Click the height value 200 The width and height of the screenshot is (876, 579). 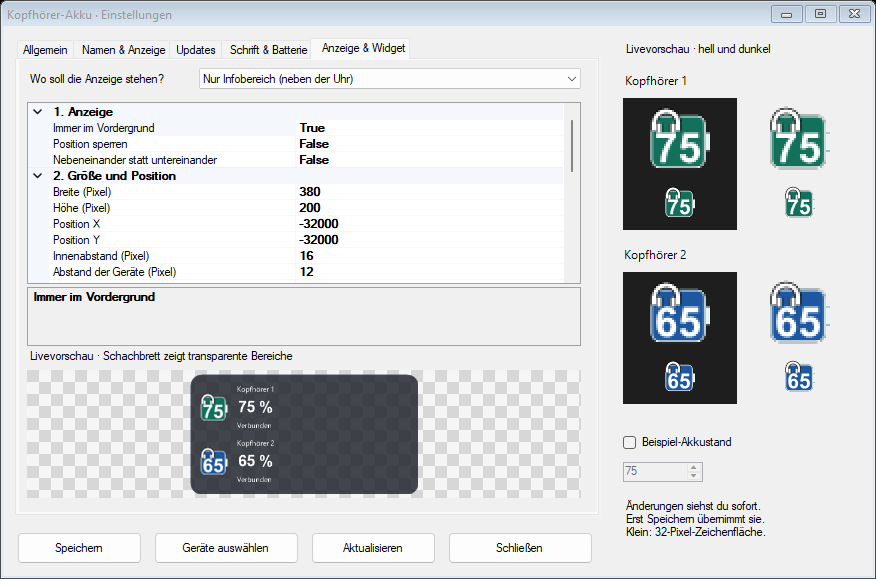click(310, 208)
